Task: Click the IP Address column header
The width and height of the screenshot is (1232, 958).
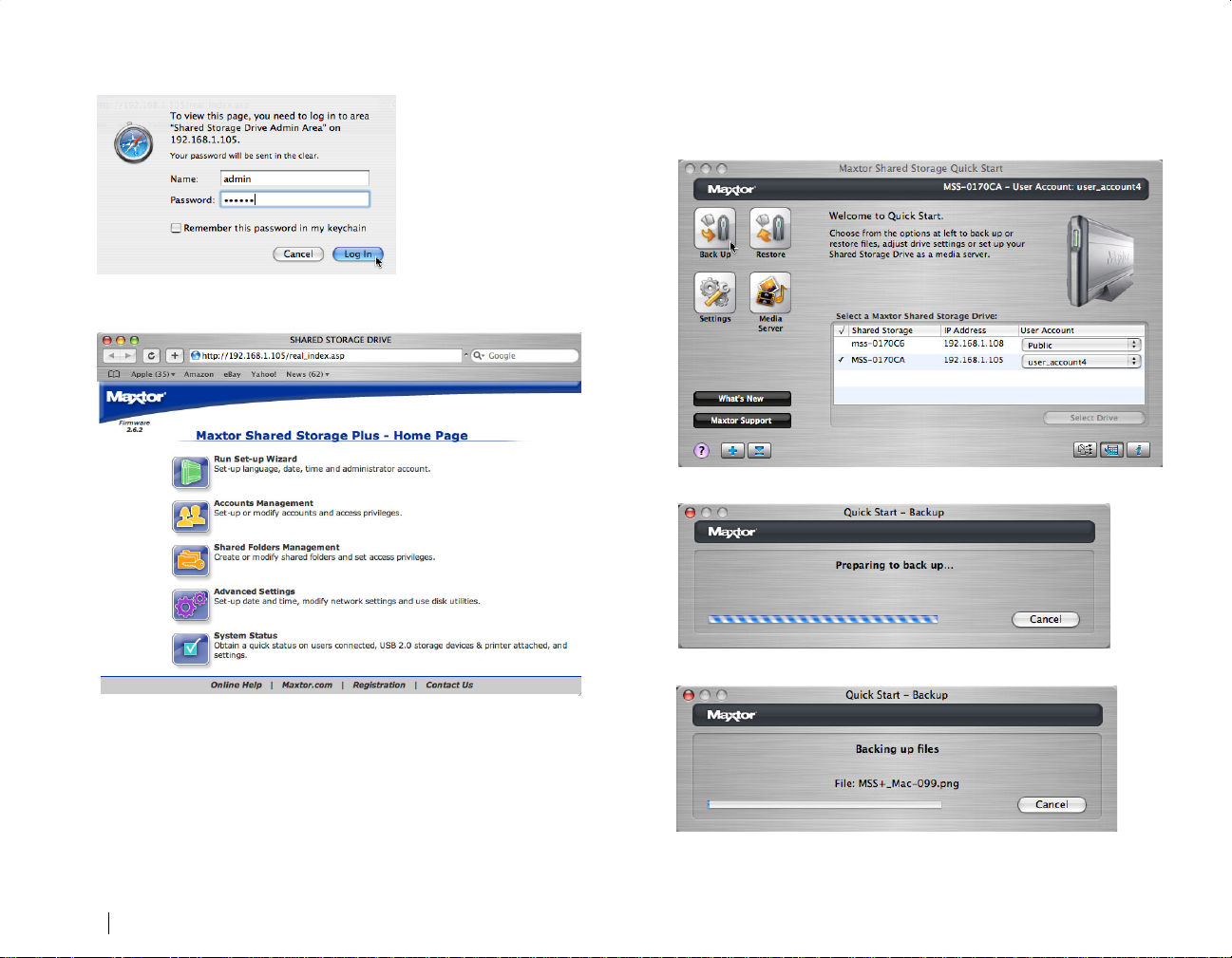Action: (979, 330)
